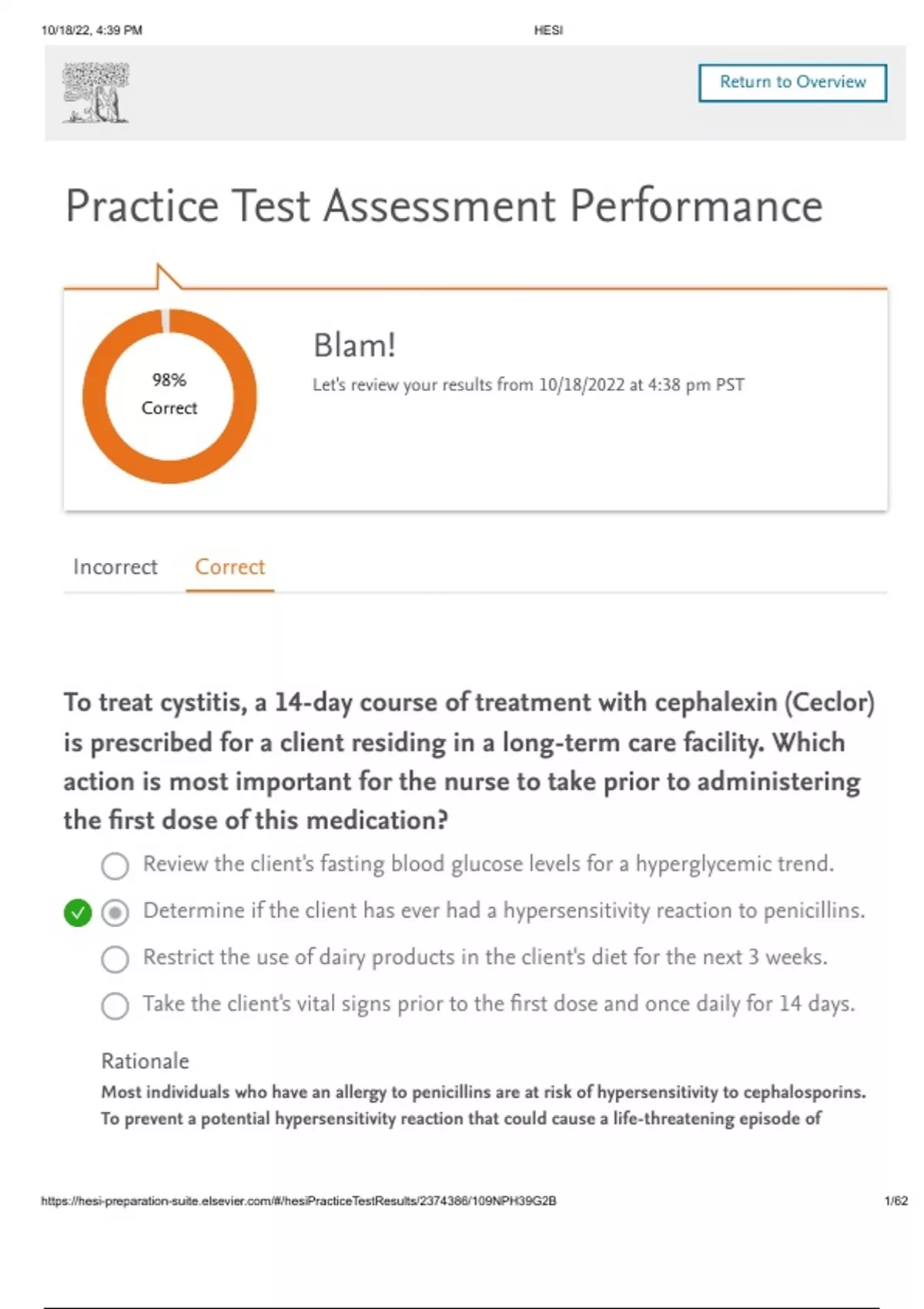Click the Elsevier tree logo
Viewport: 924px width, 1309px height.
[96, 93]
